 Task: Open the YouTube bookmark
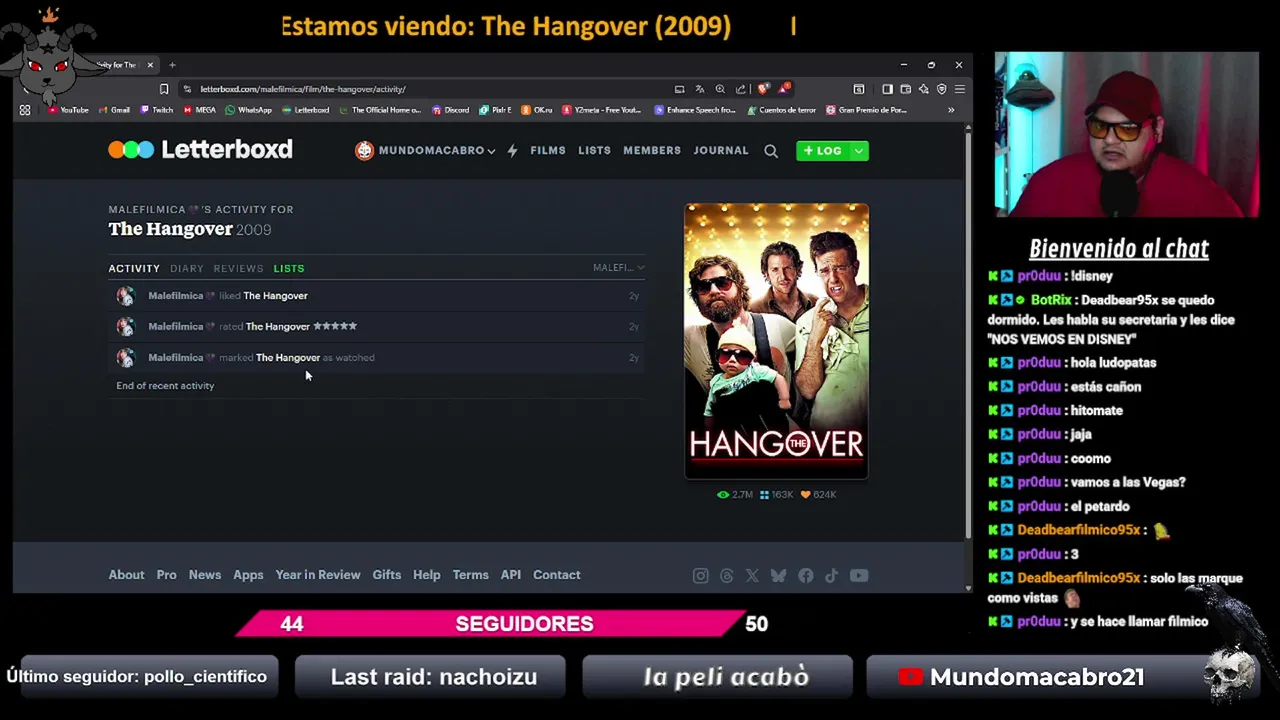69,110
